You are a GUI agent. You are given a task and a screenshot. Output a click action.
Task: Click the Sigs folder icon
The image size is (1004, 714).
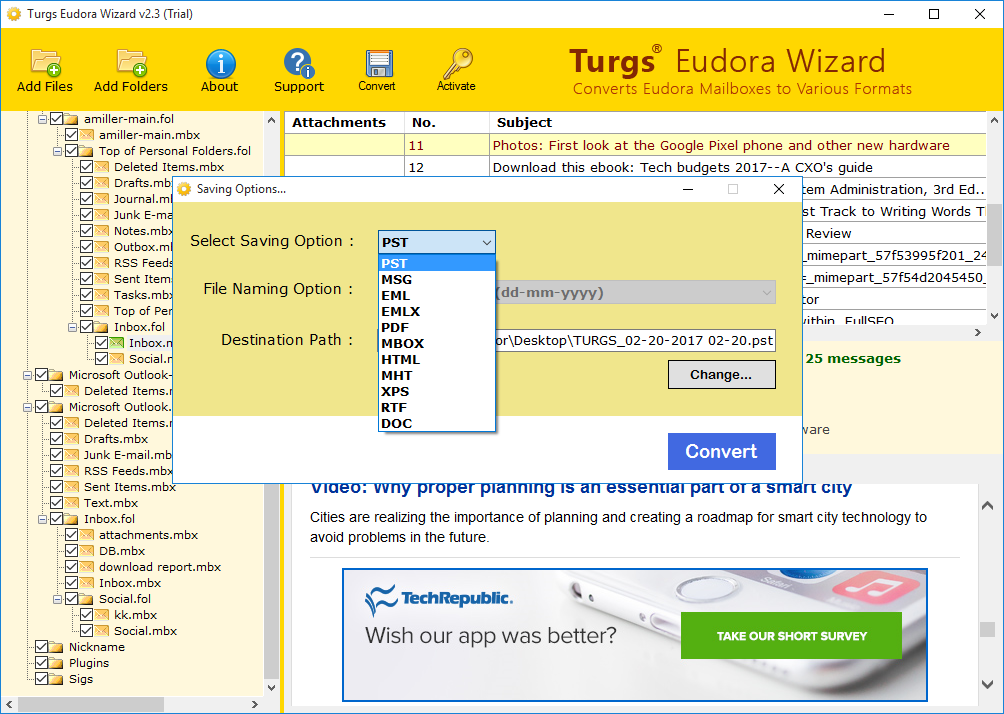point(56,679)
